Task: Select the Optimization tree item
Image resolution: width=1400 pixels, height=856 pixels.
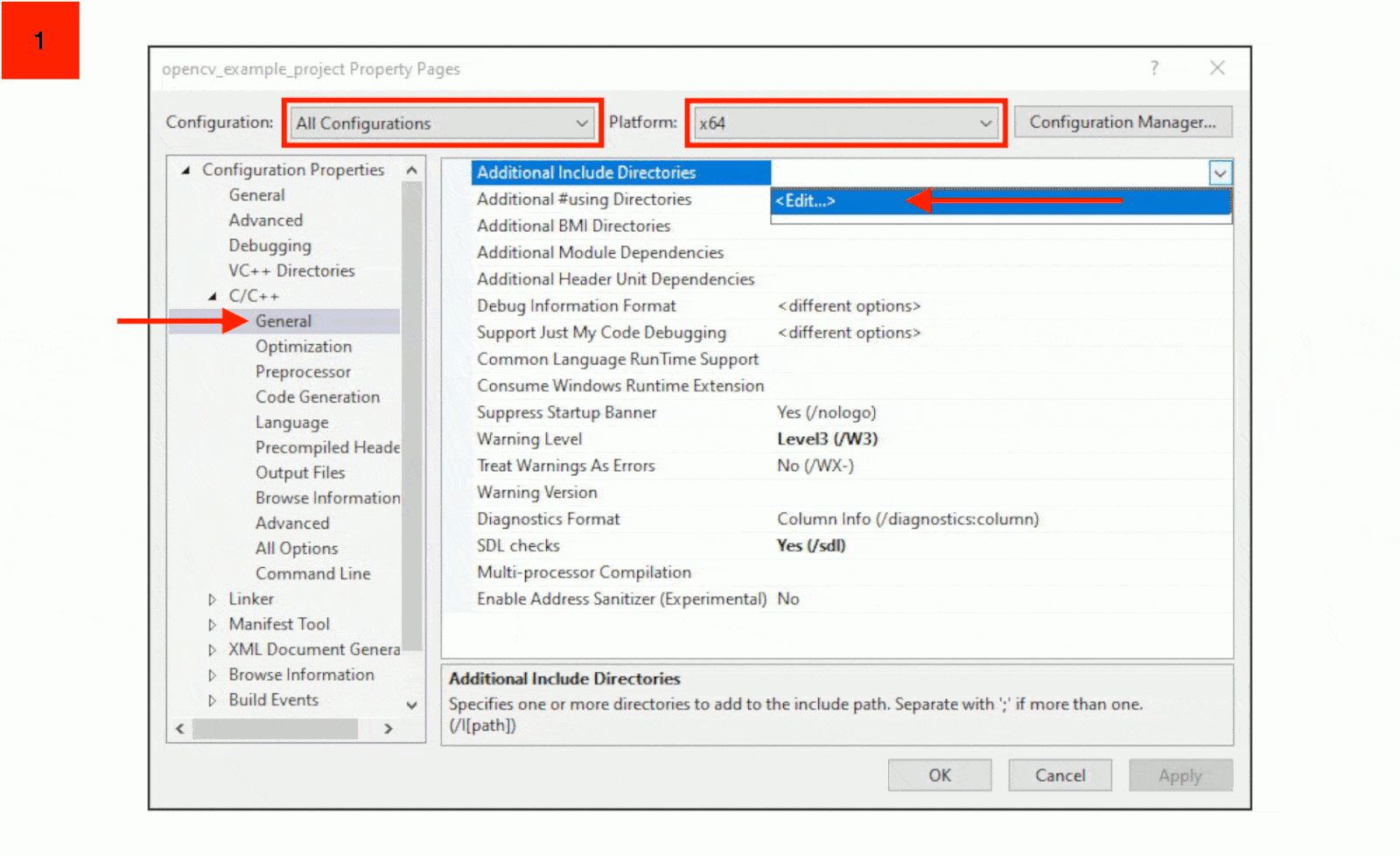Action: (304, 347)
